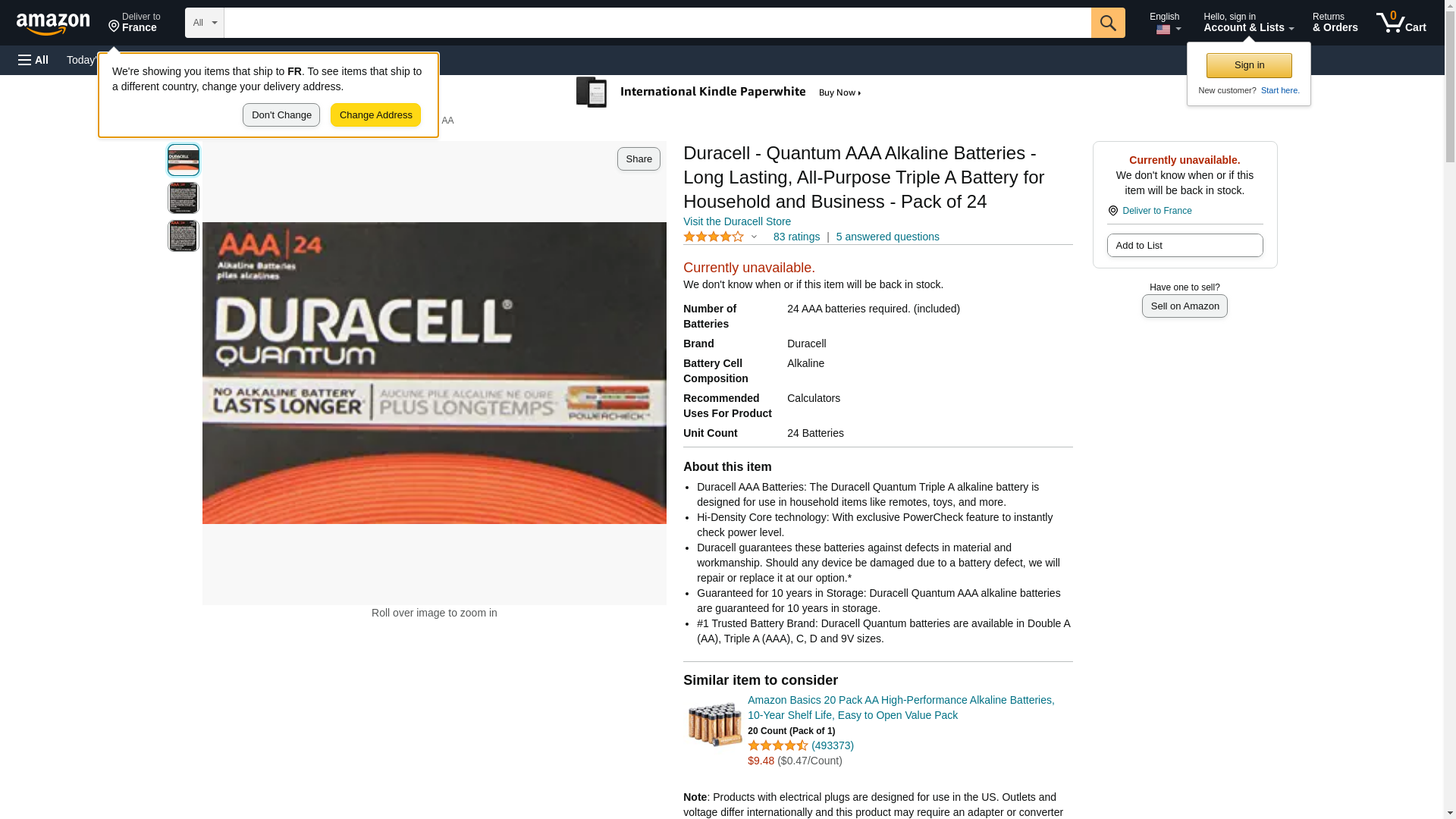Click the Sign in button

[x=1249, y=65]
